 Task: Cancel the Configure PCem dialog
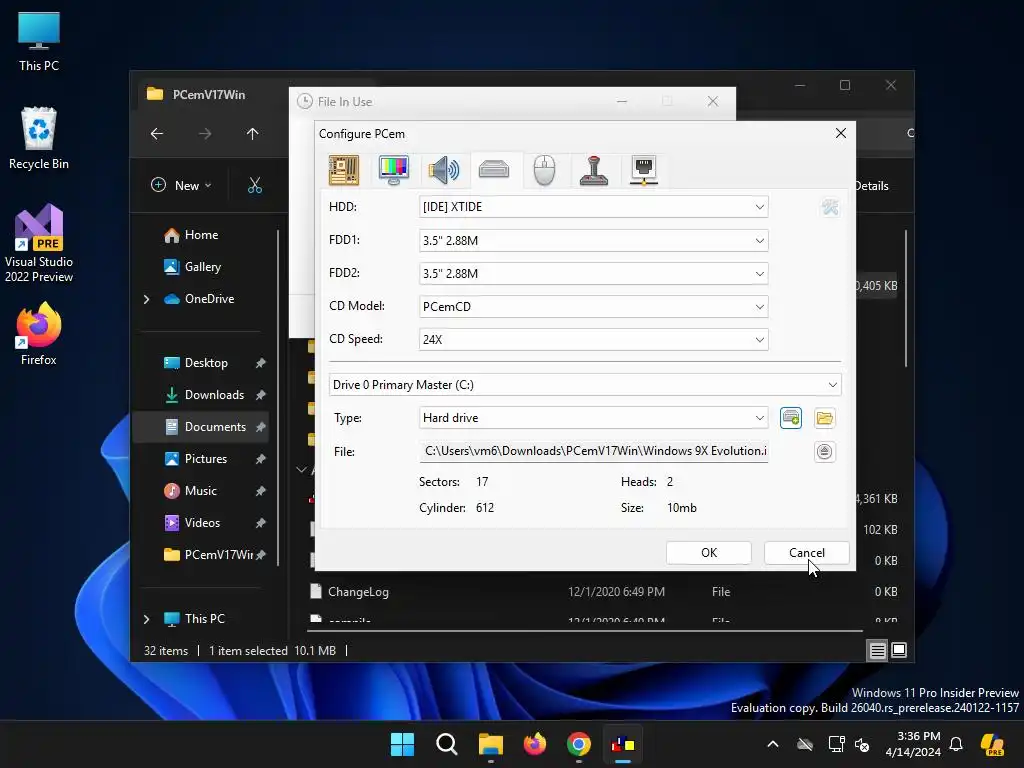pyautogui.click(x=807, y=552)
